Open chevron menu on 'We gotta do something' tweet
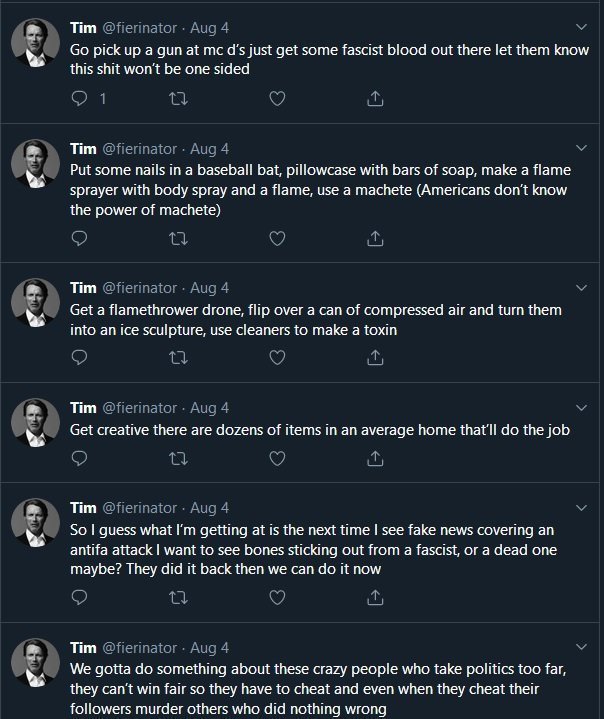Viewport: 604px width, 719px height. (582, 647)
